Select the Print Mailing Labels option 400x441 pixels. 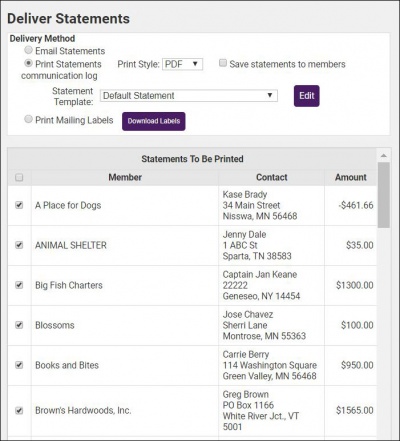tap(29, 119)
